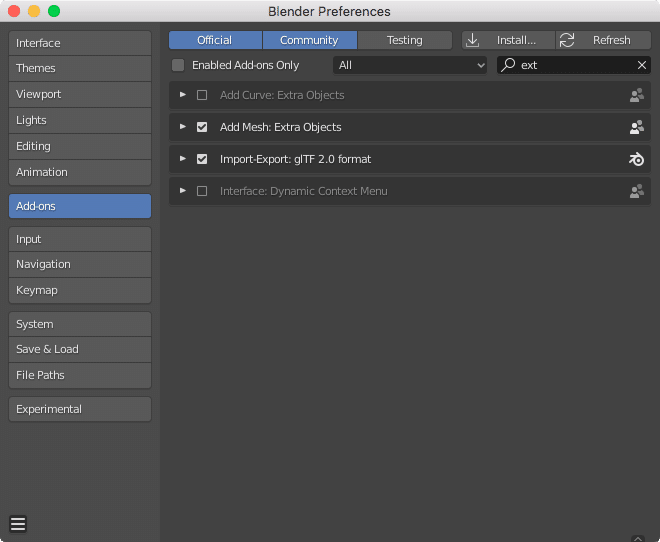
Task: Click the community icon on Add Curve row
Action: click(x=636, y=95)
